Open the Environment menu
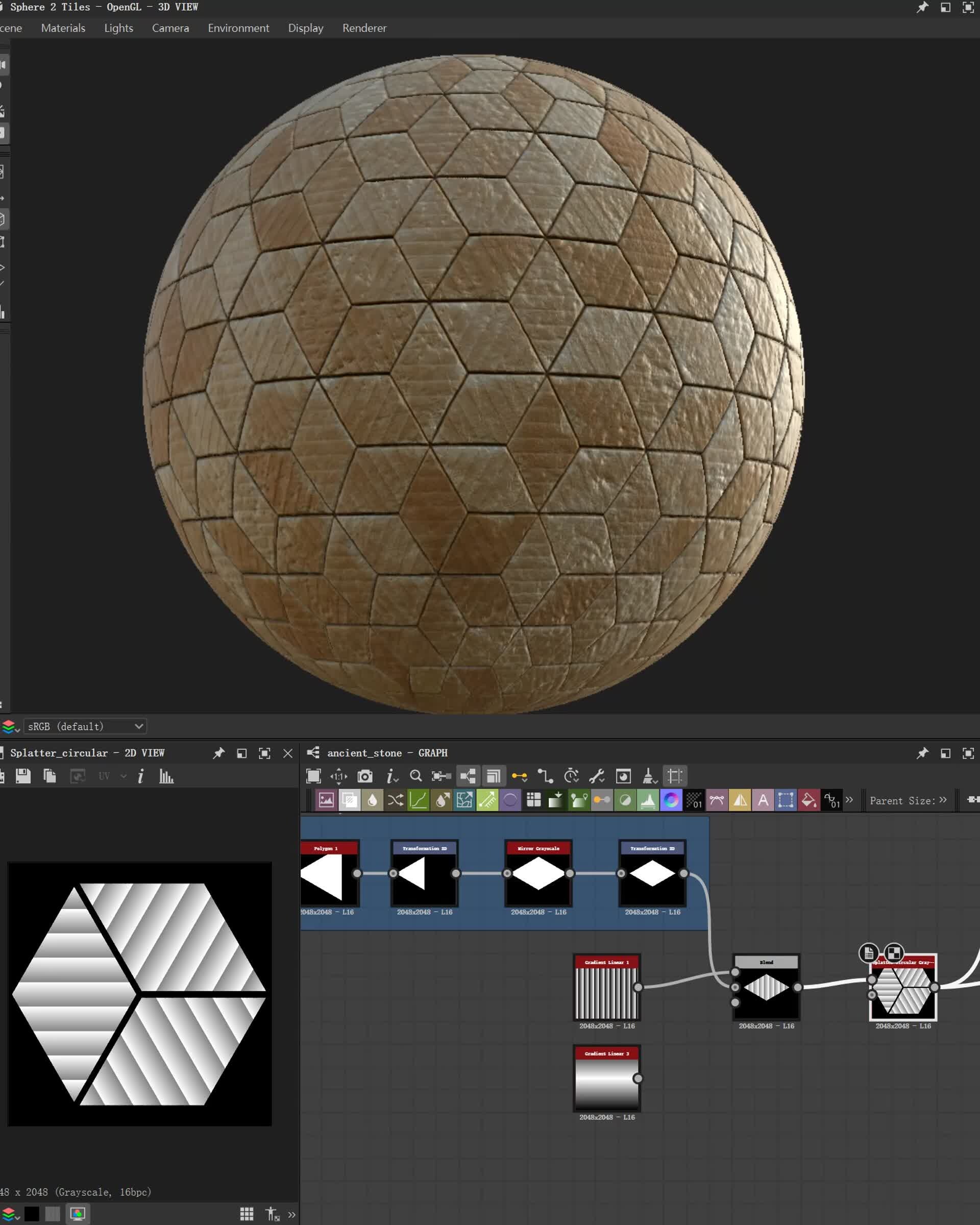 coord(238,28)
